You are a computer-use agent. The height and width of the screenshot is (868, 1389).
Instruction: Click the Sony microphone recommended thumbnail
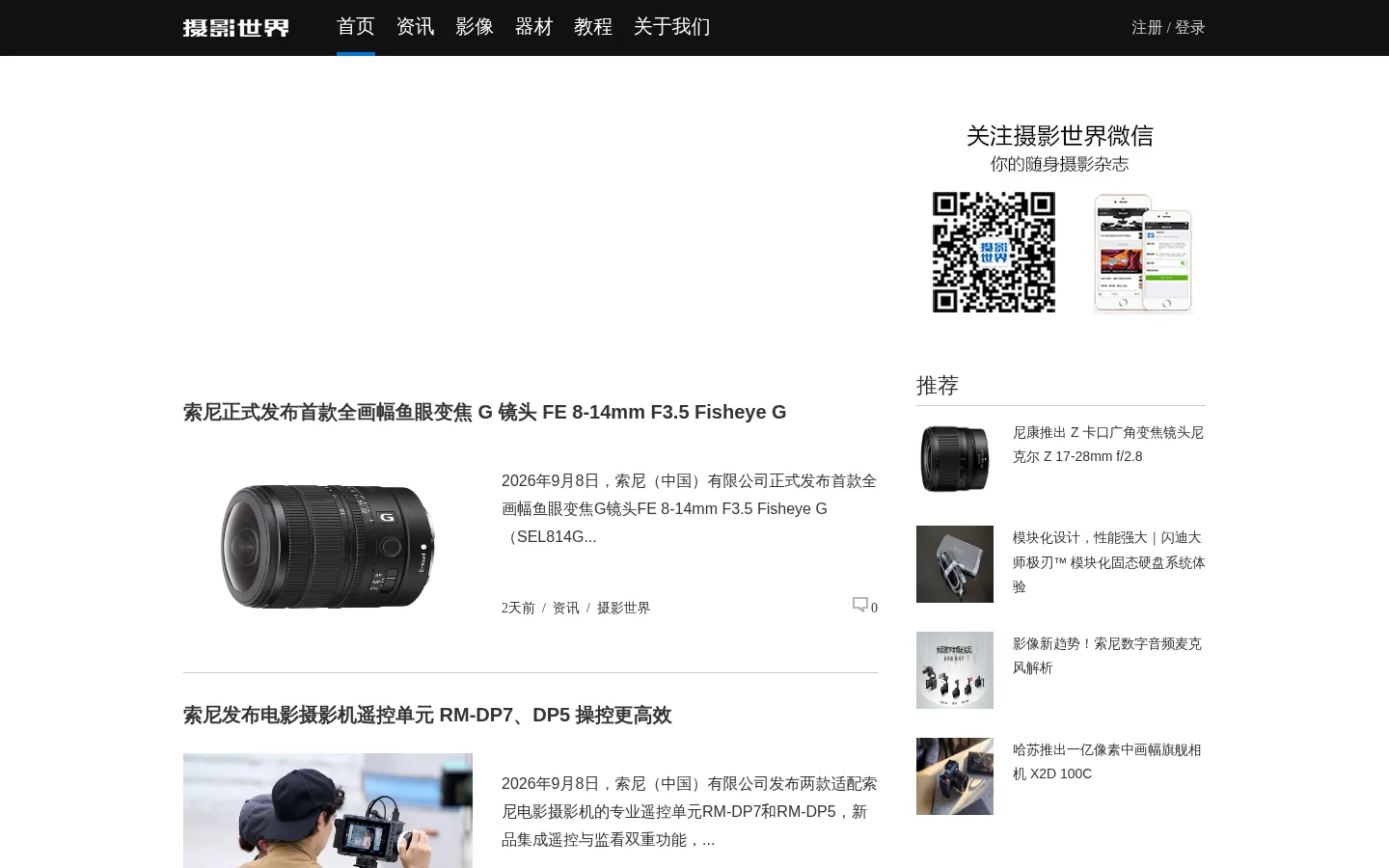[955, 670]
